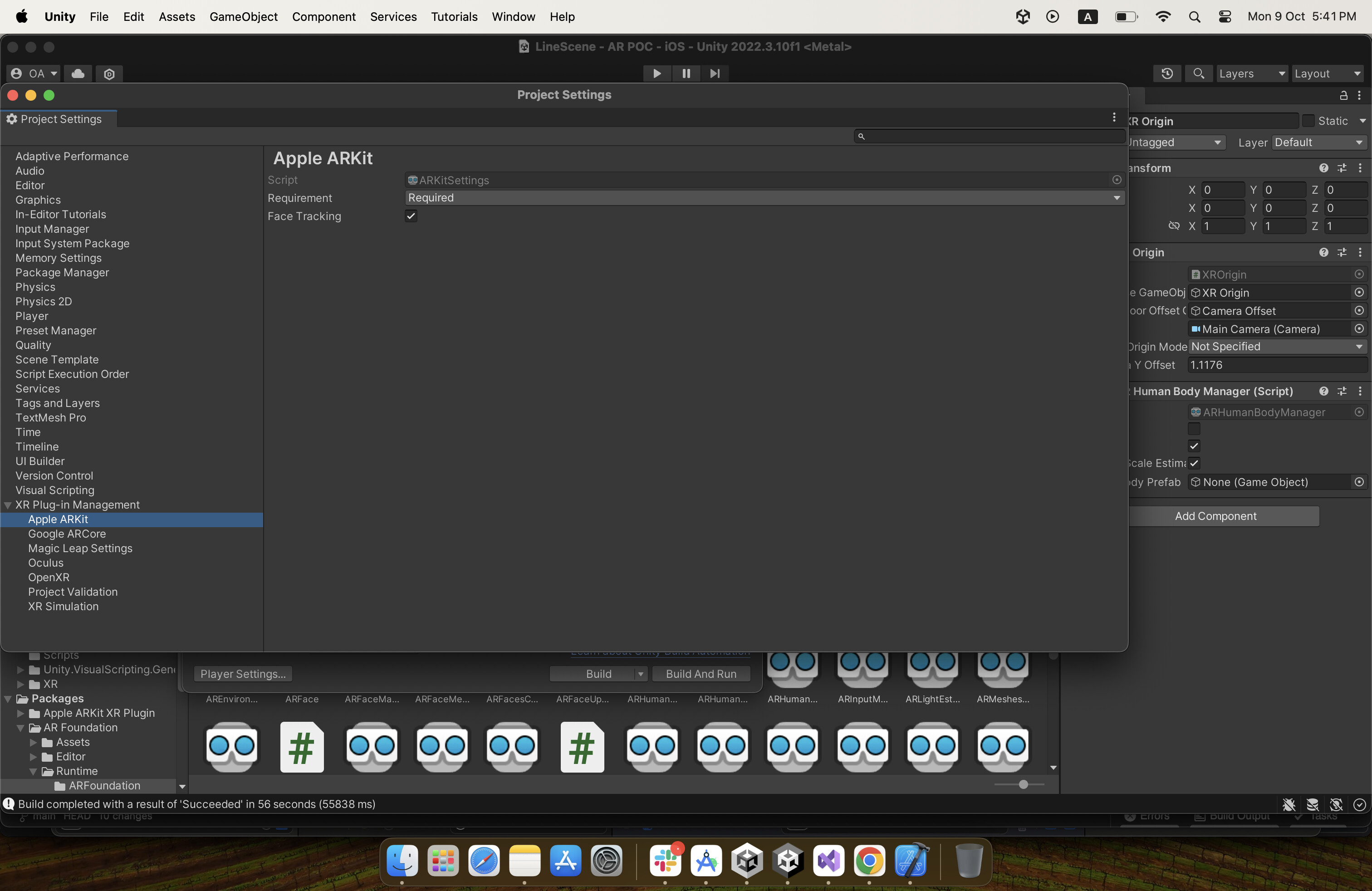The image size is (1372, 891).
Task: Open the Tutorials menu
Action: 454,17
